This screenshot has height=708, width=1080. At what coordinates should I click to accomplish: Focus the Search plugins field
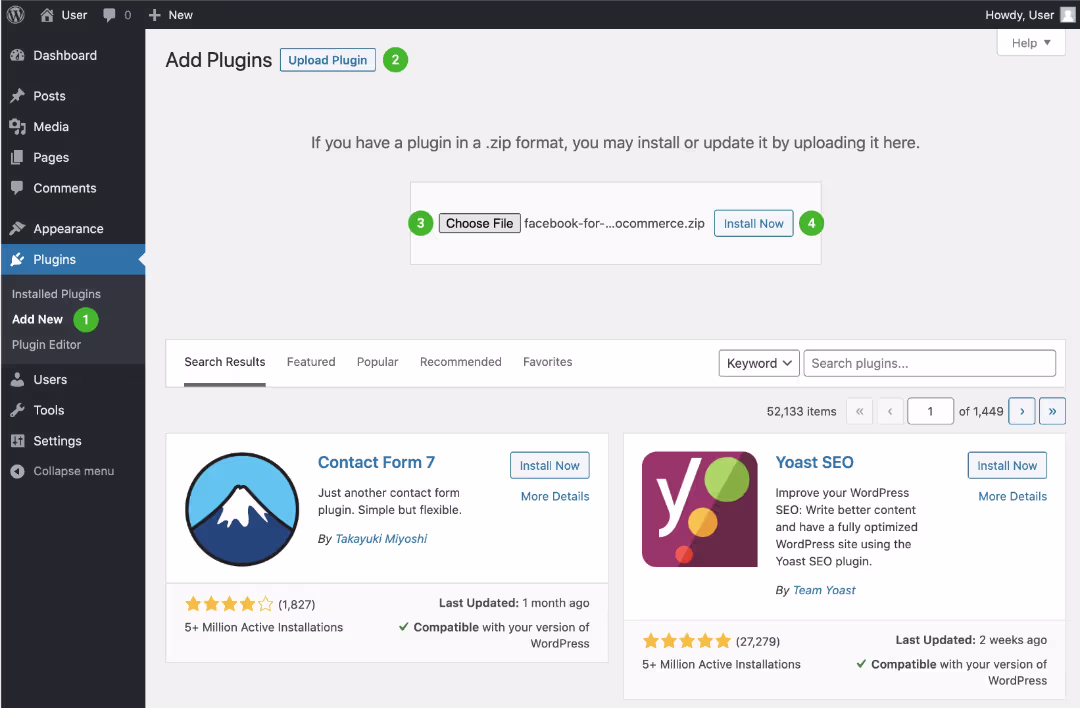point(930,363)
